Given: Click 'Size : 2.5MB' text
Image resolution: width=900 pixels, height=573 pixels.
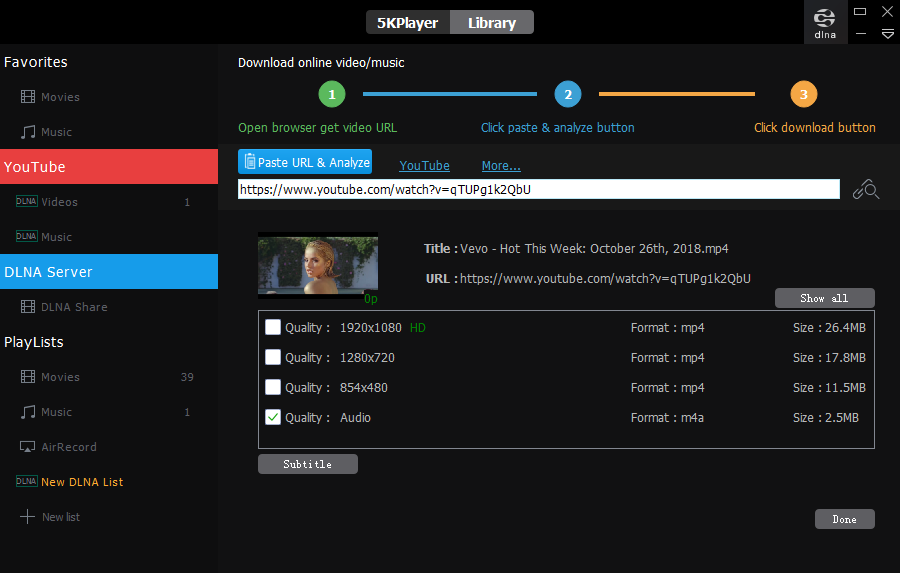Looking at the screenshot, I should point(825,417).
